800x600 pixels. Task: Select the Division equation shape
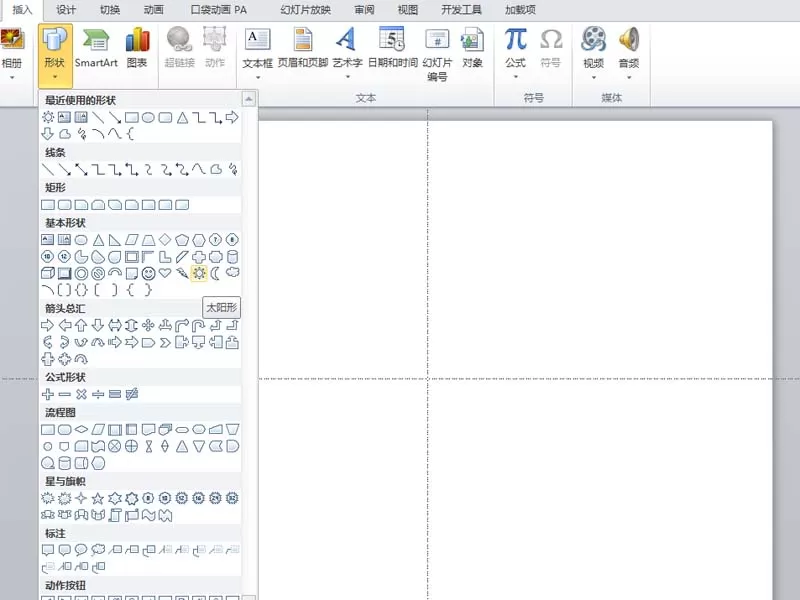click(98, 394)
